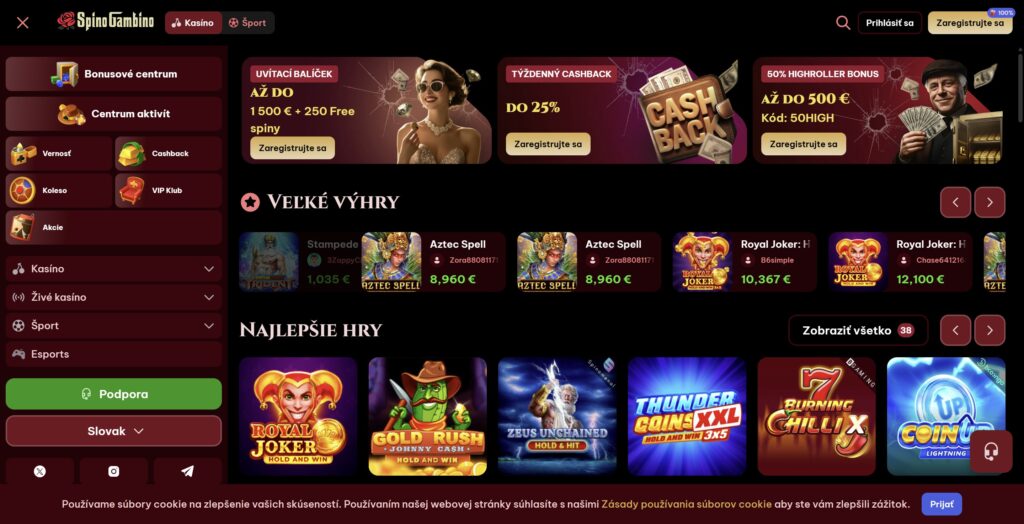Open the live chat headset bubble

coord(991,451)
